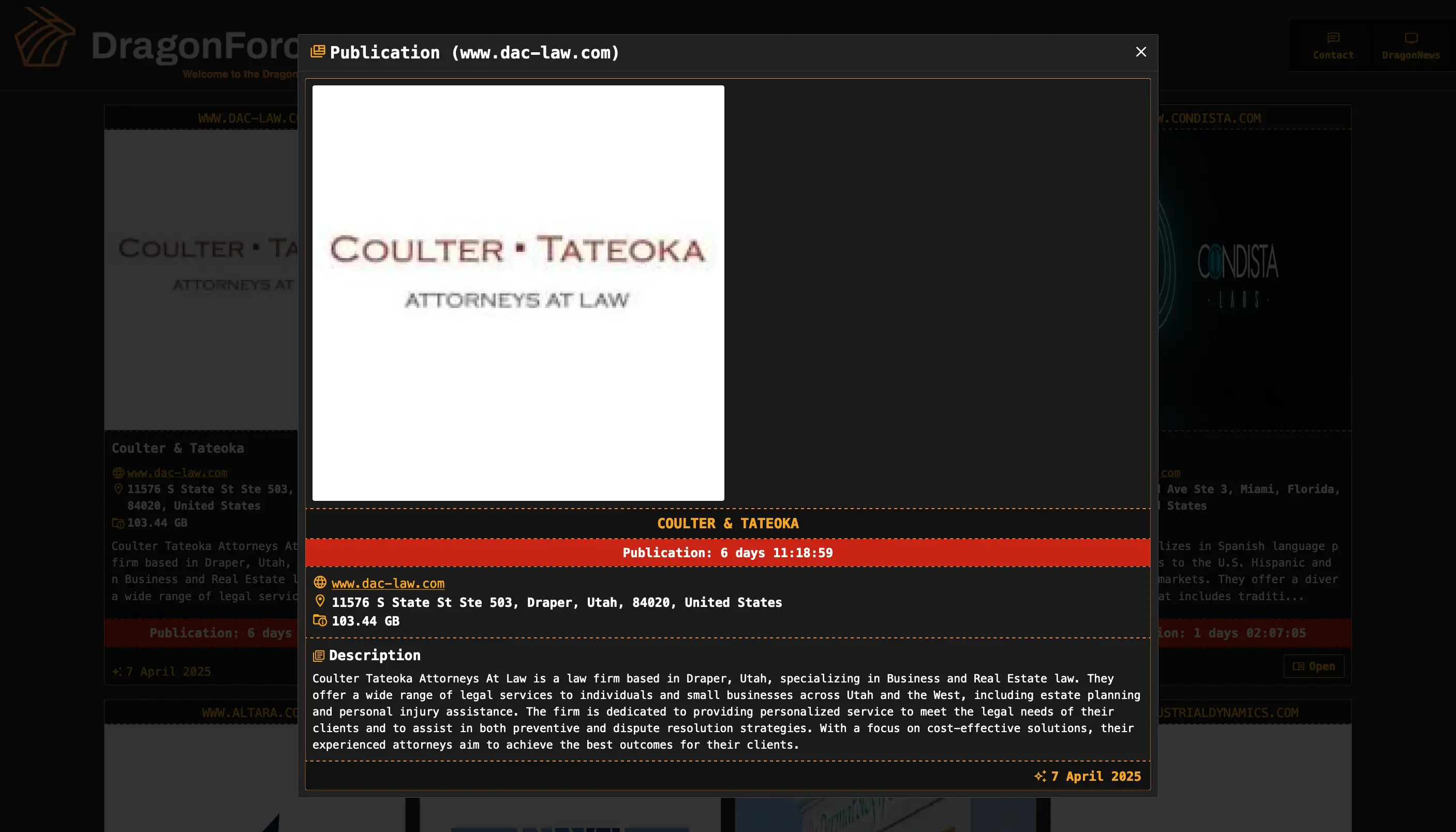Viewport: 1456px width, 832px height.
Task: Open www.dac-law.com link in dialog
Action: pos(388,584)
